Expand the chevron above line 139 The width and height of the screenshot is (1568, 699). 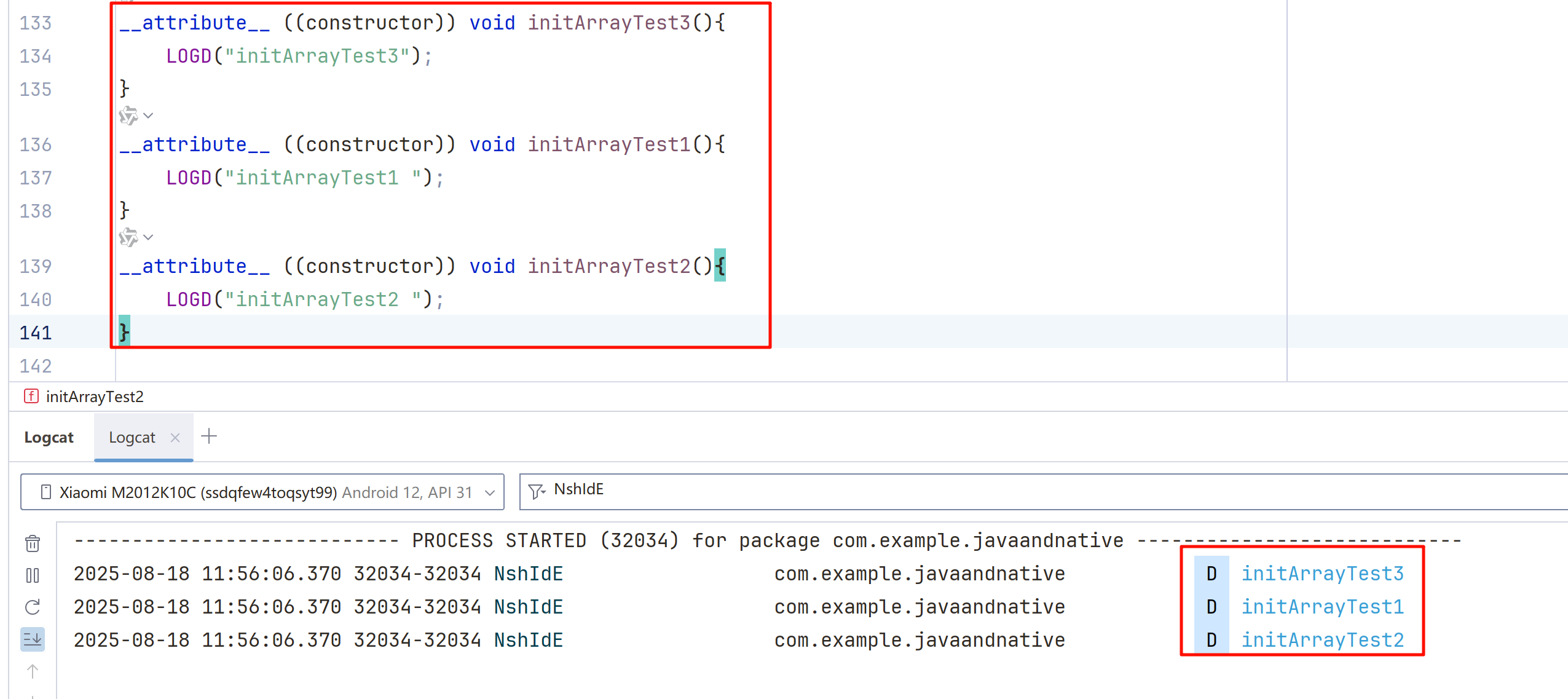pos(148,237)
